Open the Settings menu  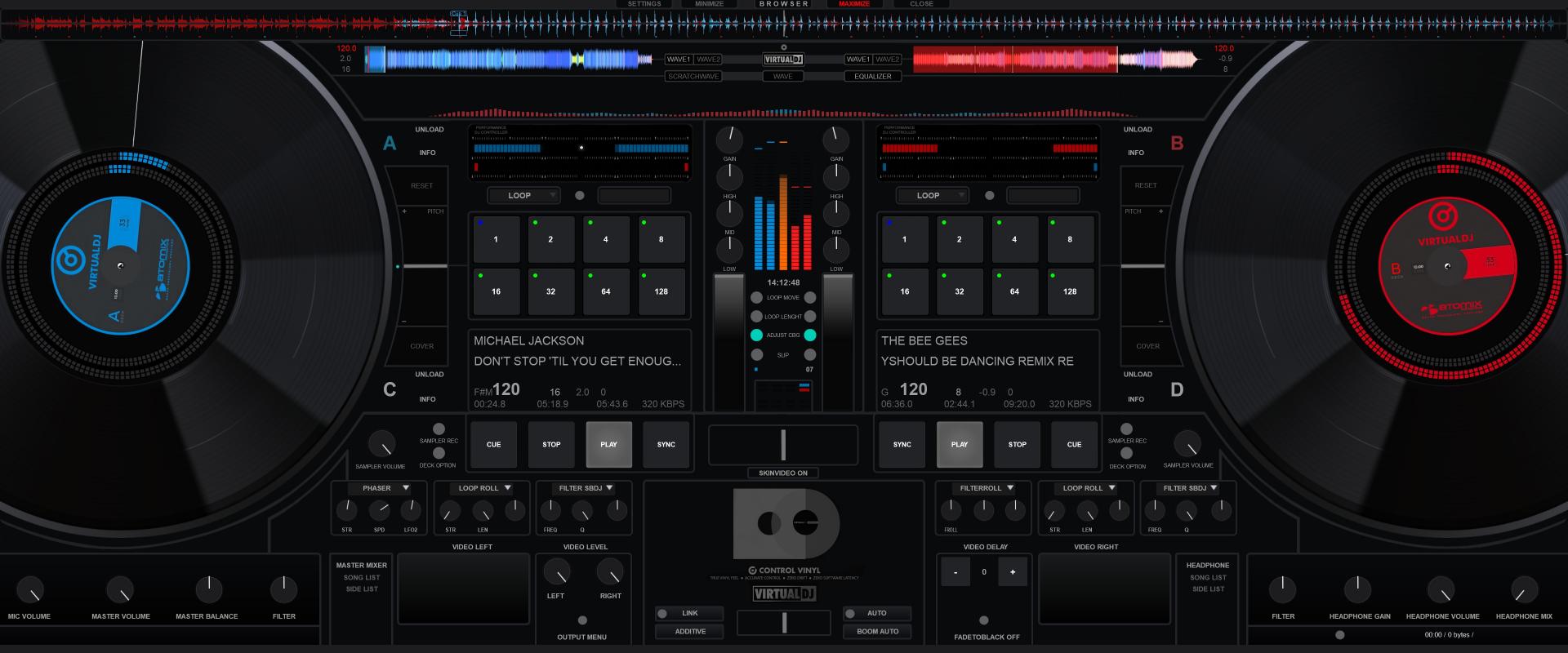(644, 4)
